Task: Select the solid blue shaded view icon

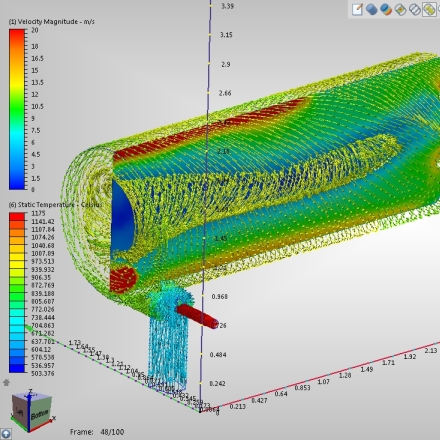Action: coord(371,9)
